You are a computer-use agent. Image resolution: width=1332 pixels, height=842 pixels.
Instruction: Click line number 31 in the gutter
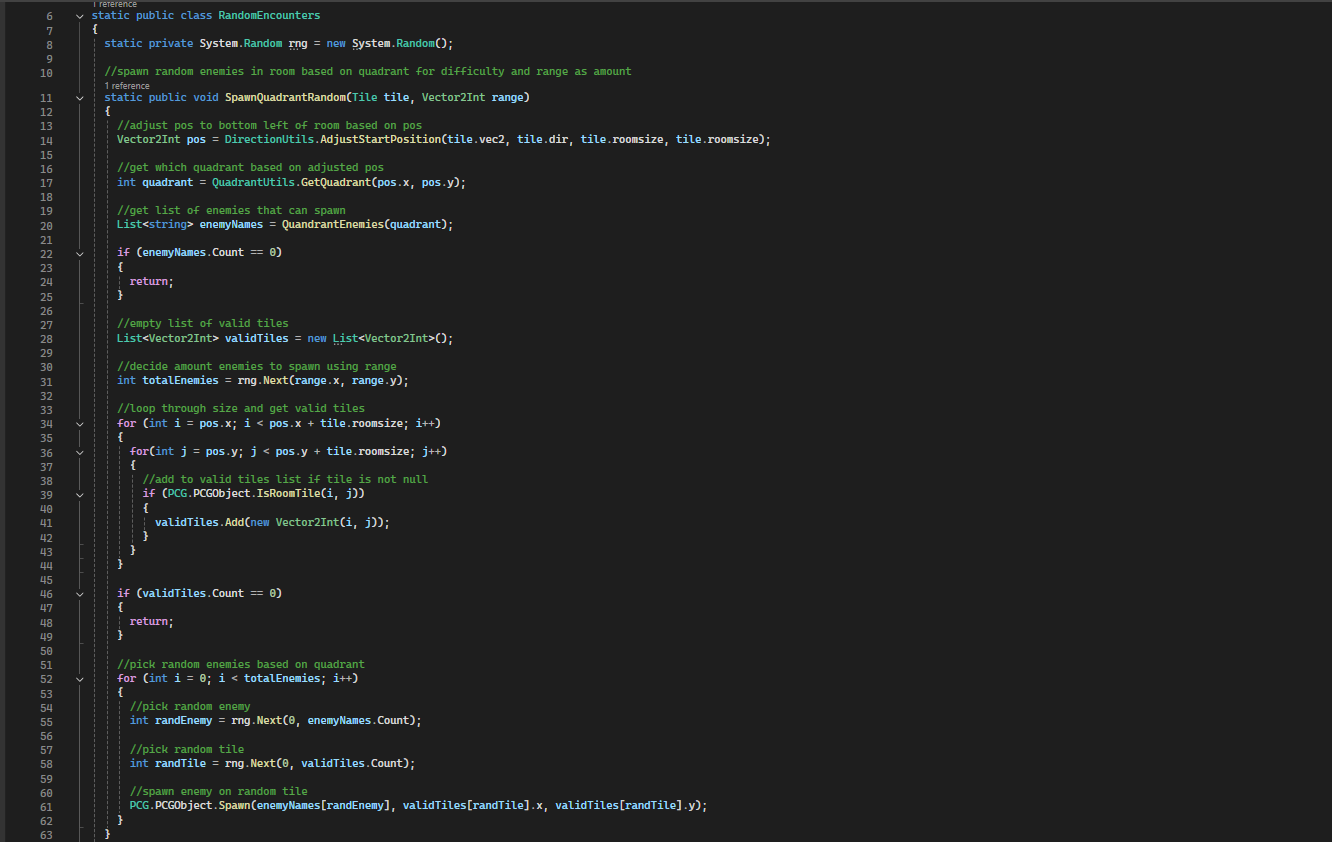click(x=46, y=381)
